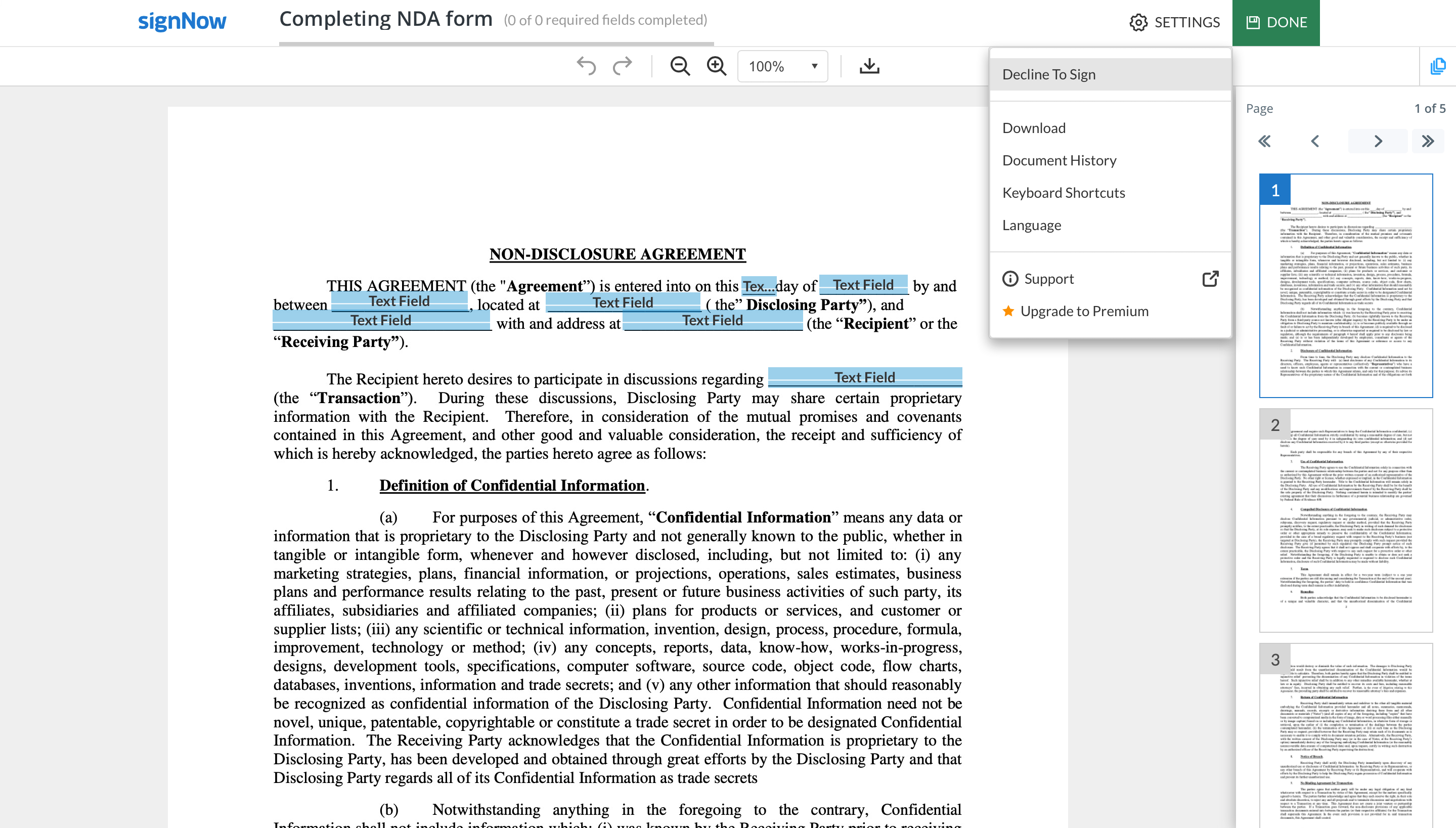
Task: Go to next page arrow
Action: click(1378, 141)
